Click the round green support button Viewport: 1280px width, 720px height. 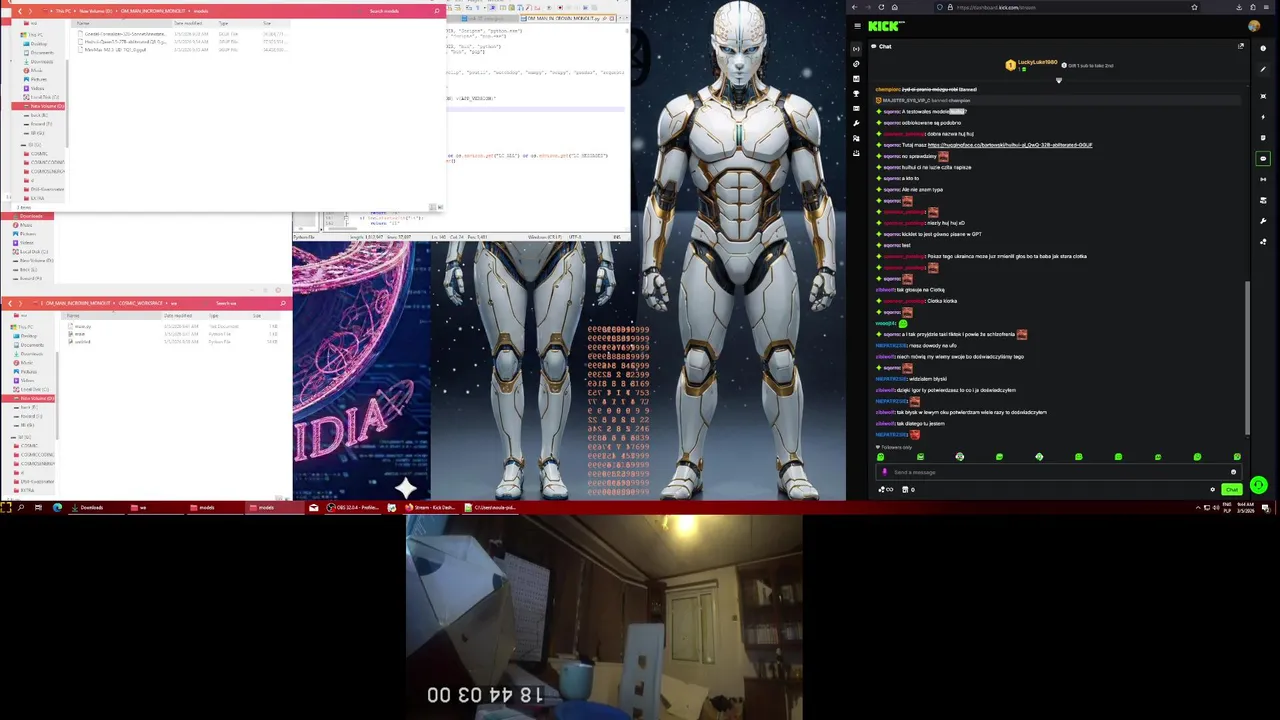click(1258, 485)
